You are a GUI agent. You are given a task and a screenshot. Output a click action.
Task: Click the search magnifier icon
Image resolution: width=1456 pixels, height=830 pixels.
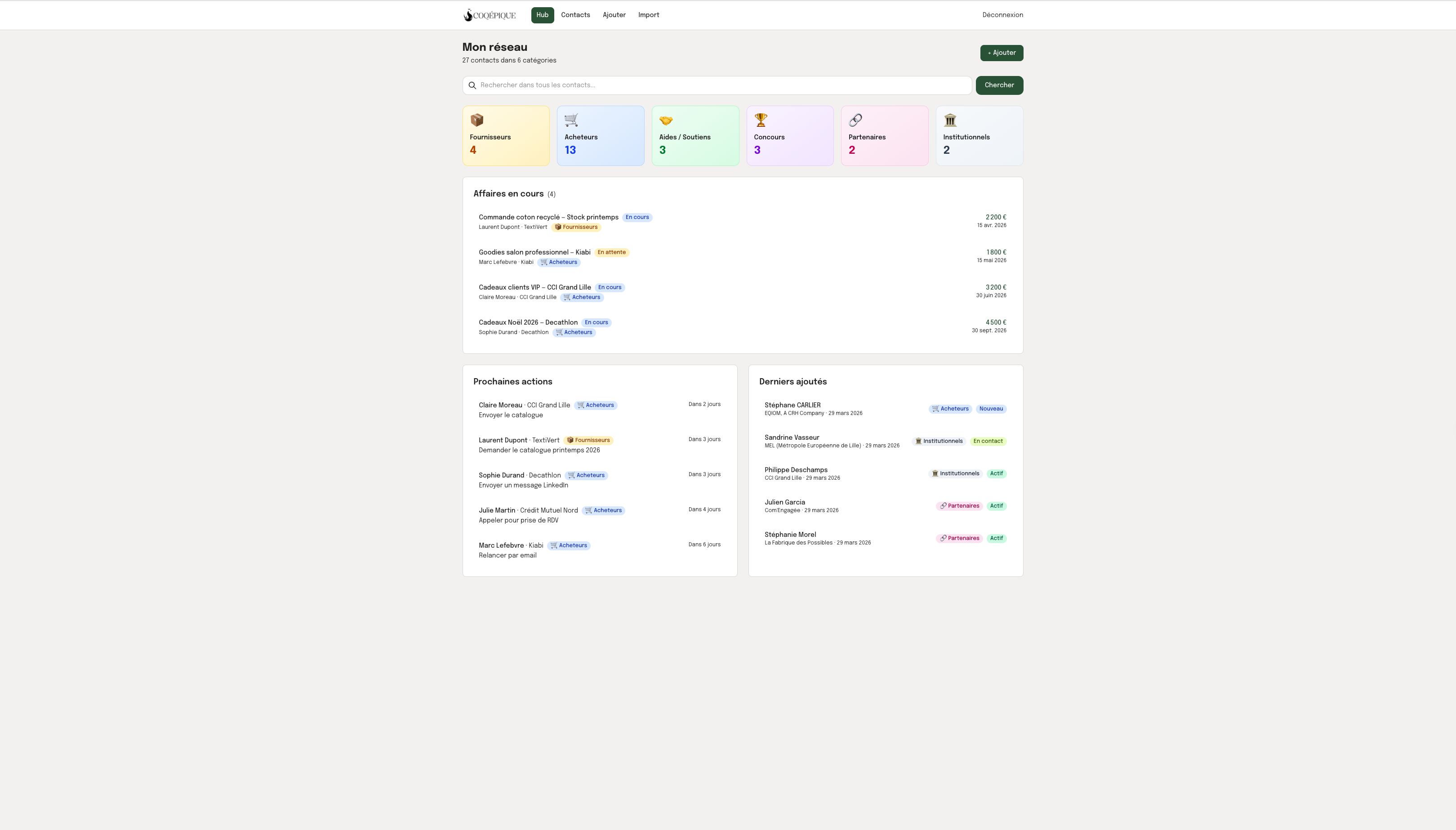coord(472,85)
